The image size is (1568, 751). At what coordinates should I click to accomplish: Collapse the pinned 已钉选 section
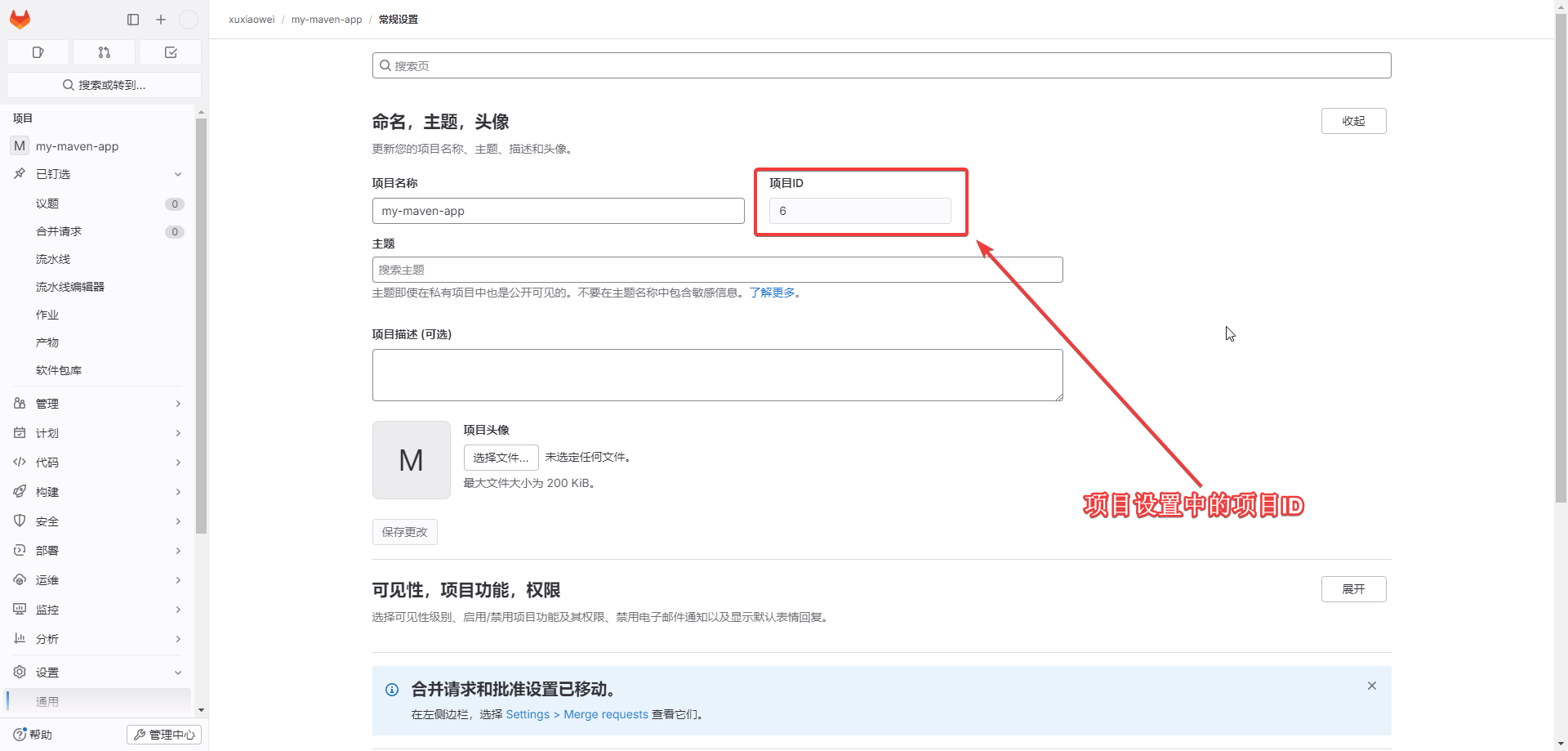point(178,174)
